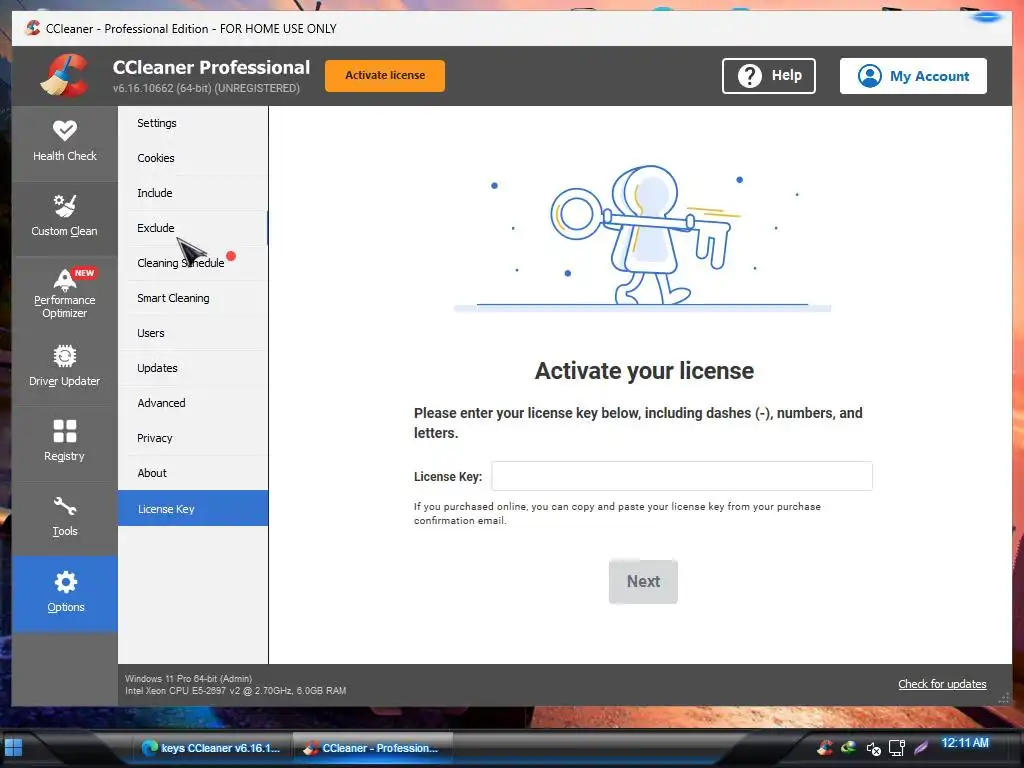Click the network display tray icon

[897, 748]
